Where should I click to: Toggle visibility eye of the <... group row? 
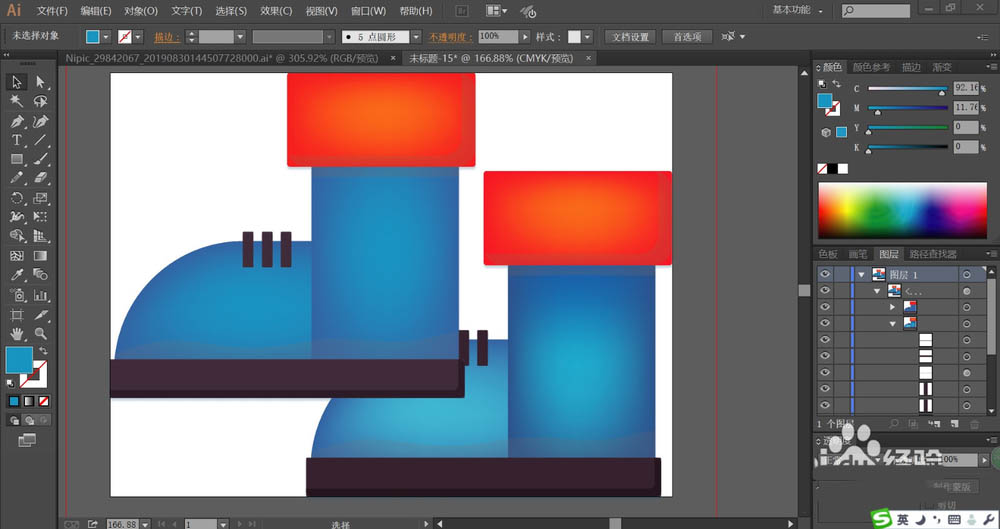(x=825, y=291)
